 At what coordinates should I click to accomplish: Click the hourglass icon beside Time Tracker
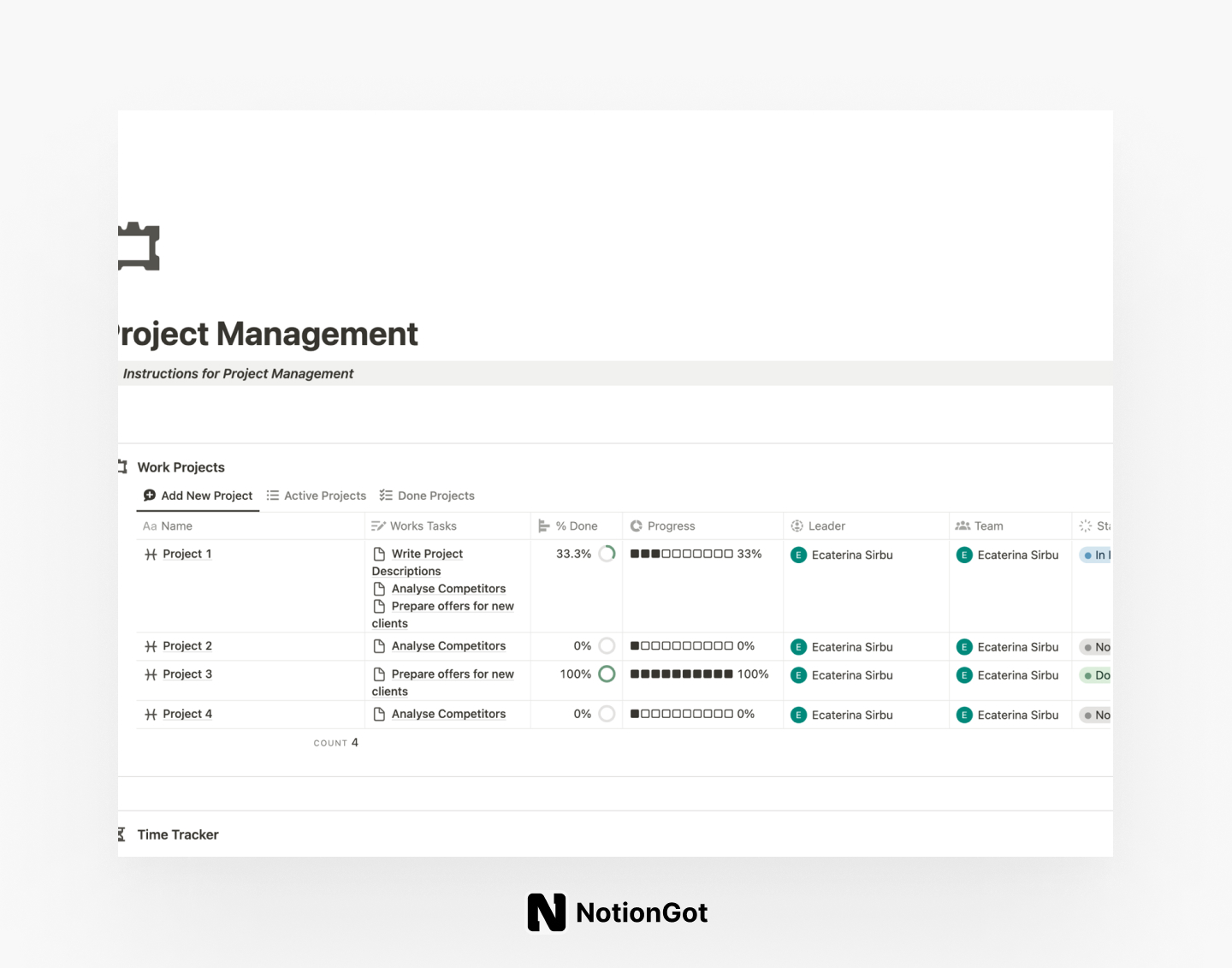click(x=120, y=834)
